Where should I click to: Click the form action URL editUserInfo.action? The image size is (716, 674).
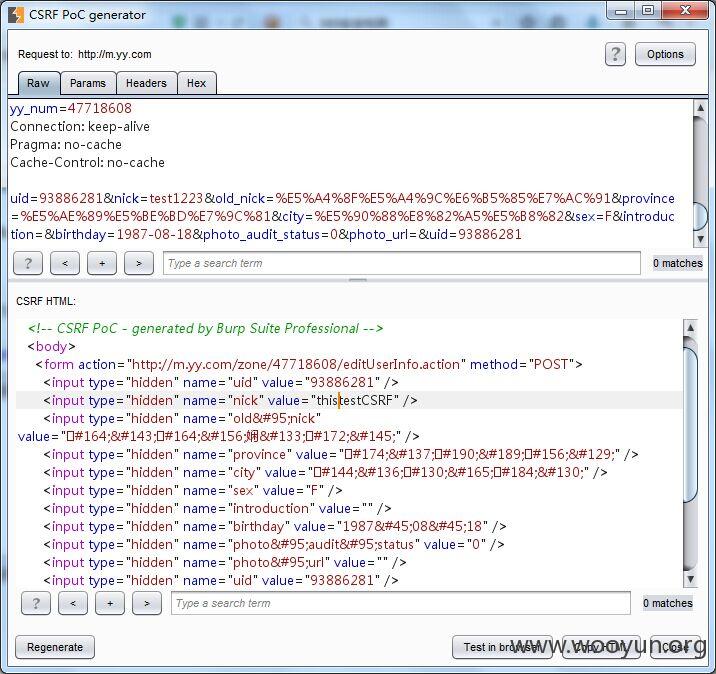[296, 364]
